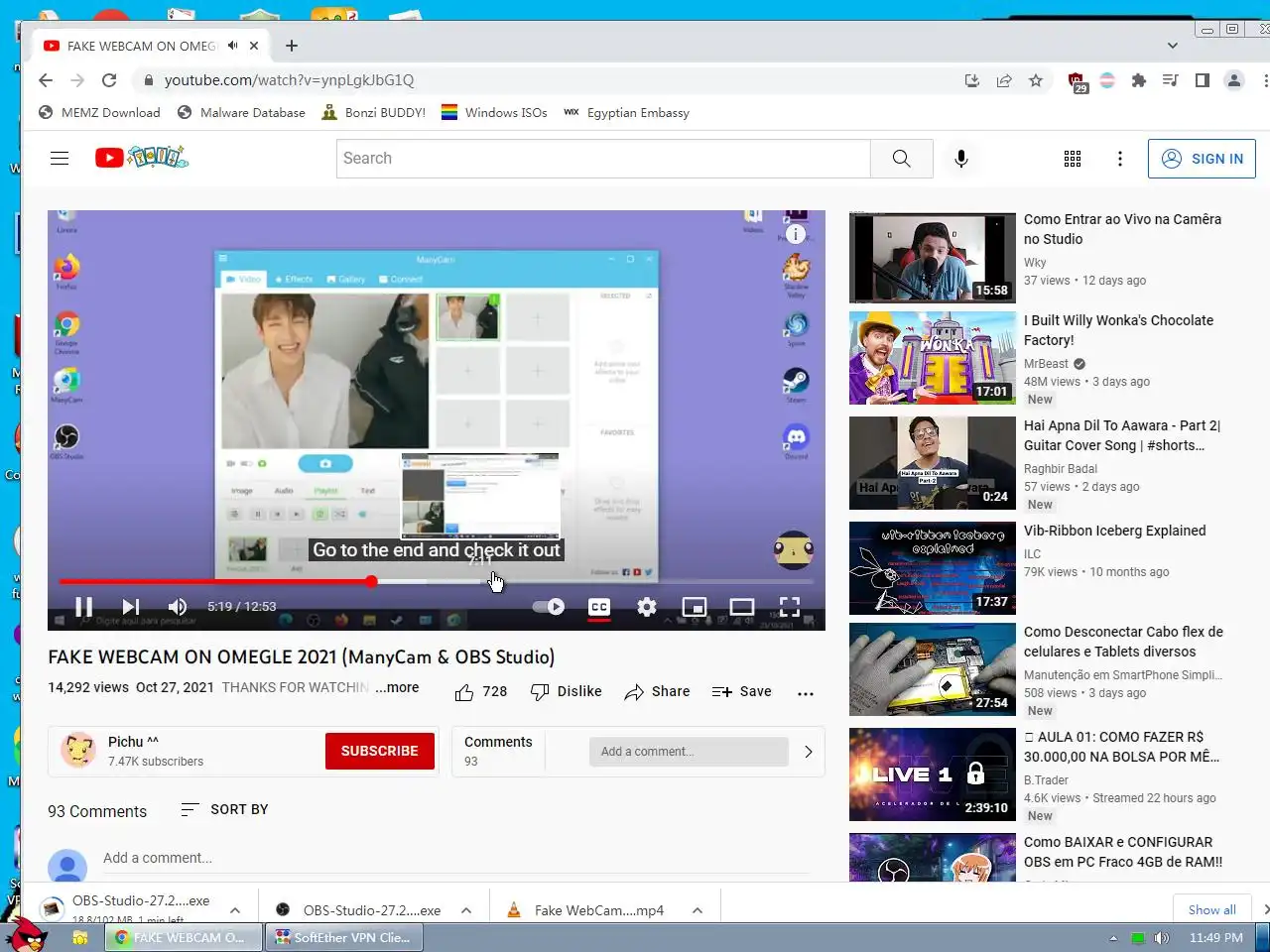Expand the Comments preview chevron
The height and width of the screenshot is (952, 1270).
coord(809,752)
